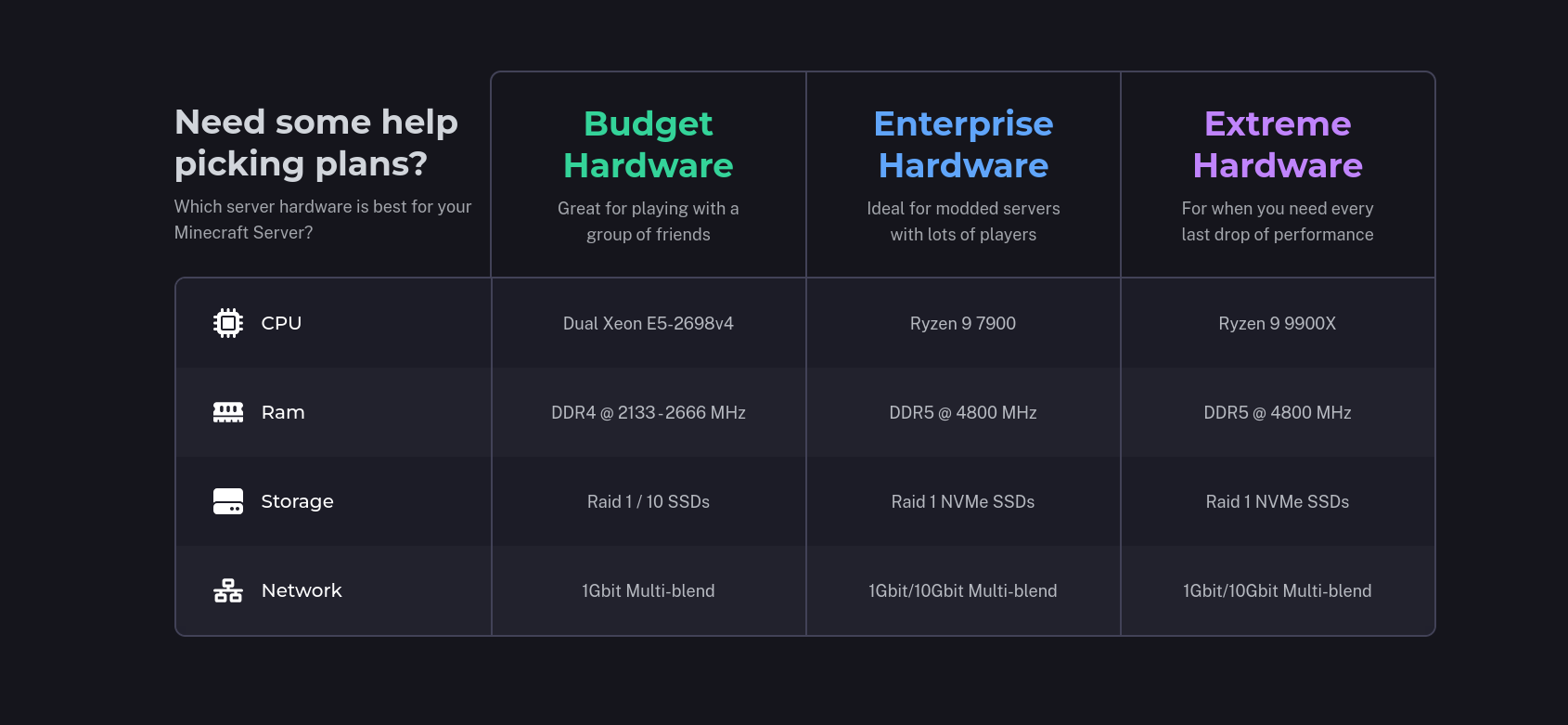Screen dimensions: 1568x725
Task: Select the Enterprise Hardware heading
Action: pyautogui.click(x=963, y=144)
